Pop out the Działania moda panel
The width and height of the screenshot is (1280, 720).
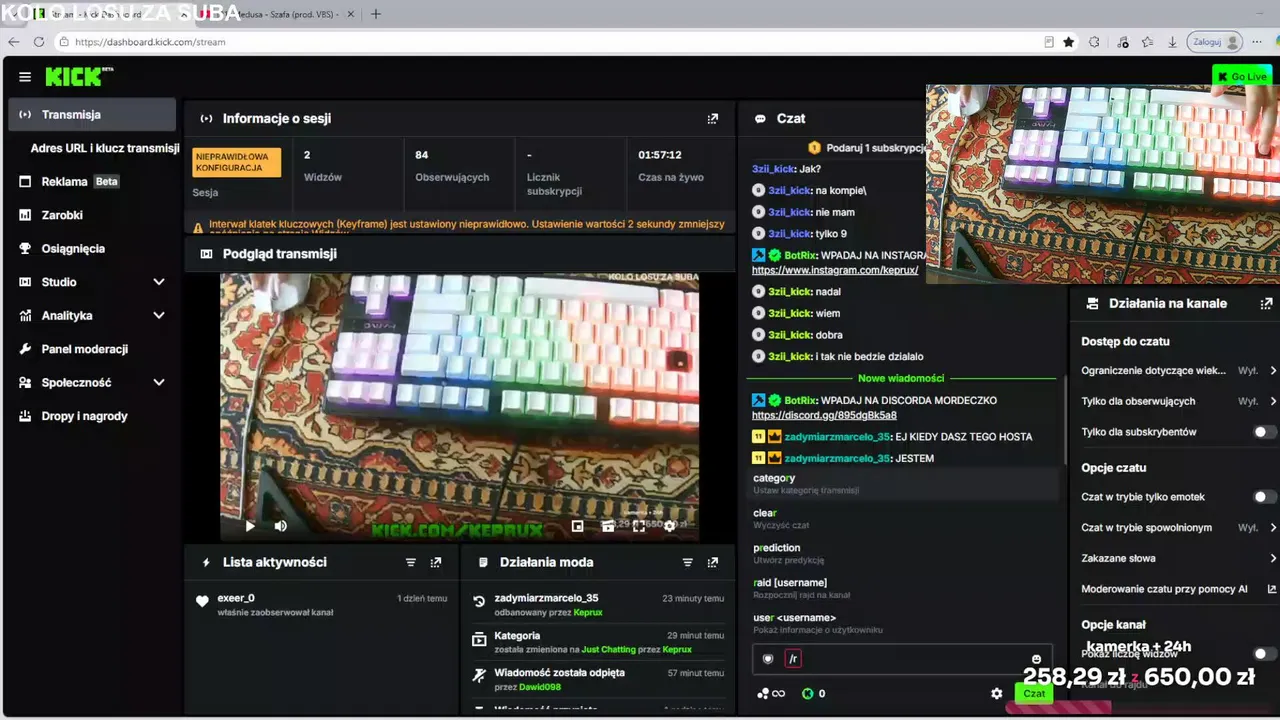coord(713,563)
